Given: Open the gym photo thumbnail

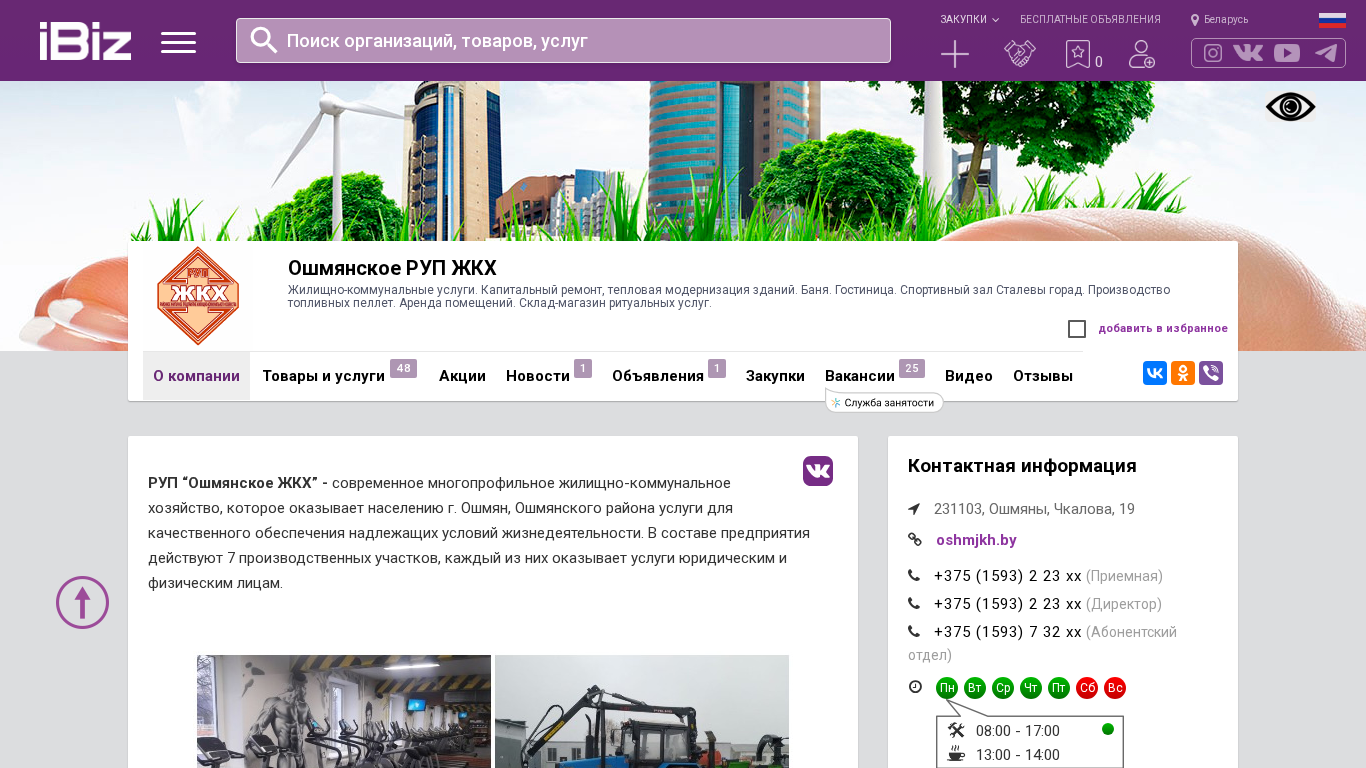Looking at the screenshot, I should coord(344,711).
